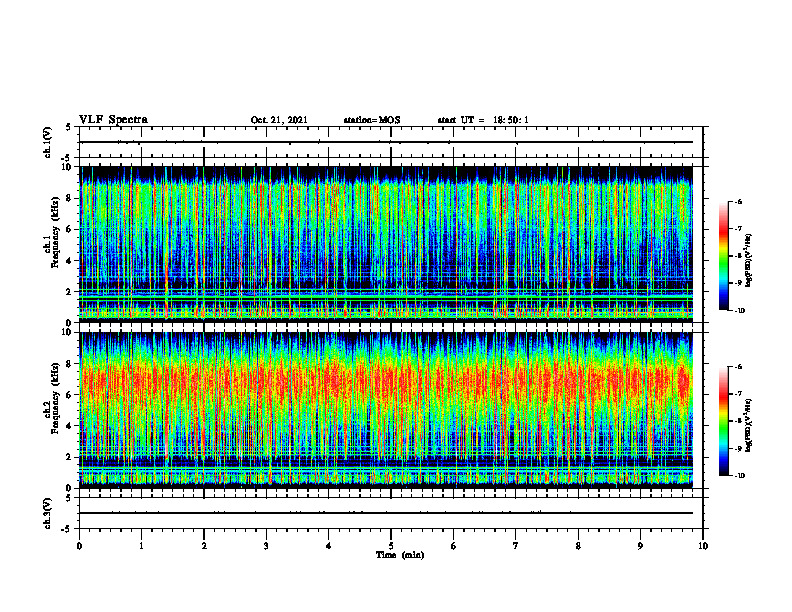
Task: Click time-axis tick label '3'
Action: [266, 546]
